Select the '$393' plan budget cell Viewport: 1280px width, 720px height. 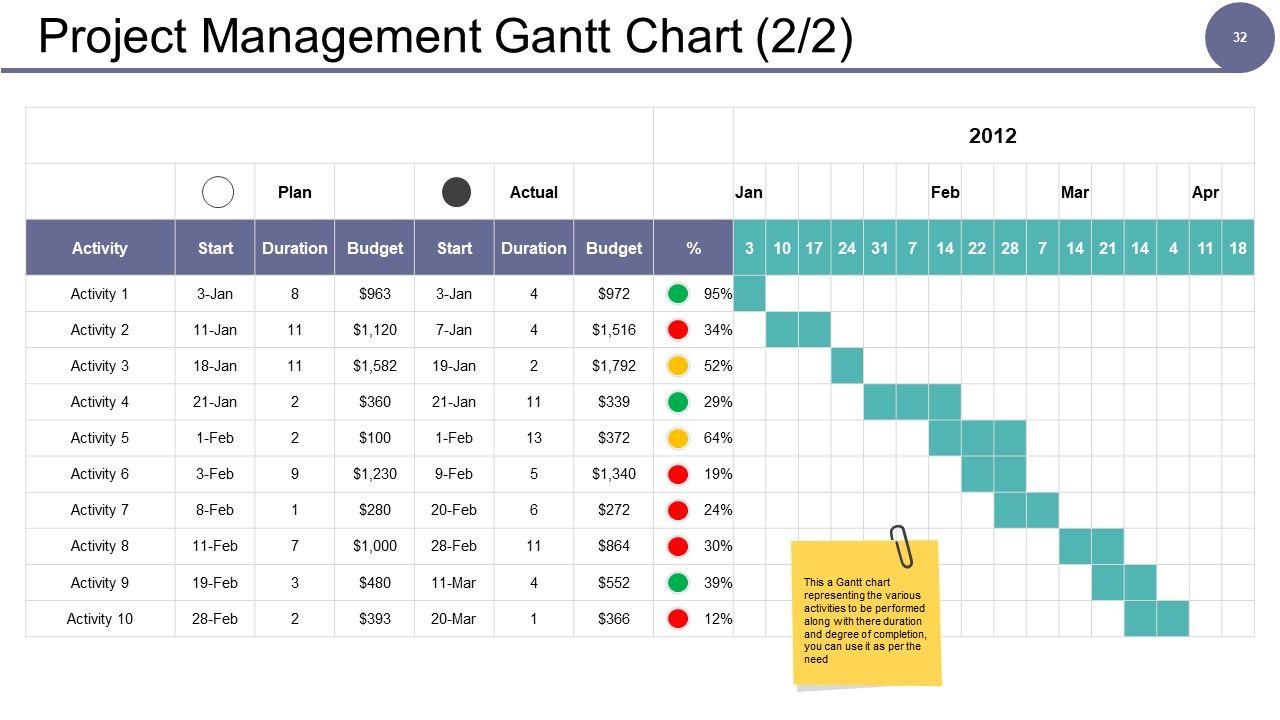pos(375,618)
